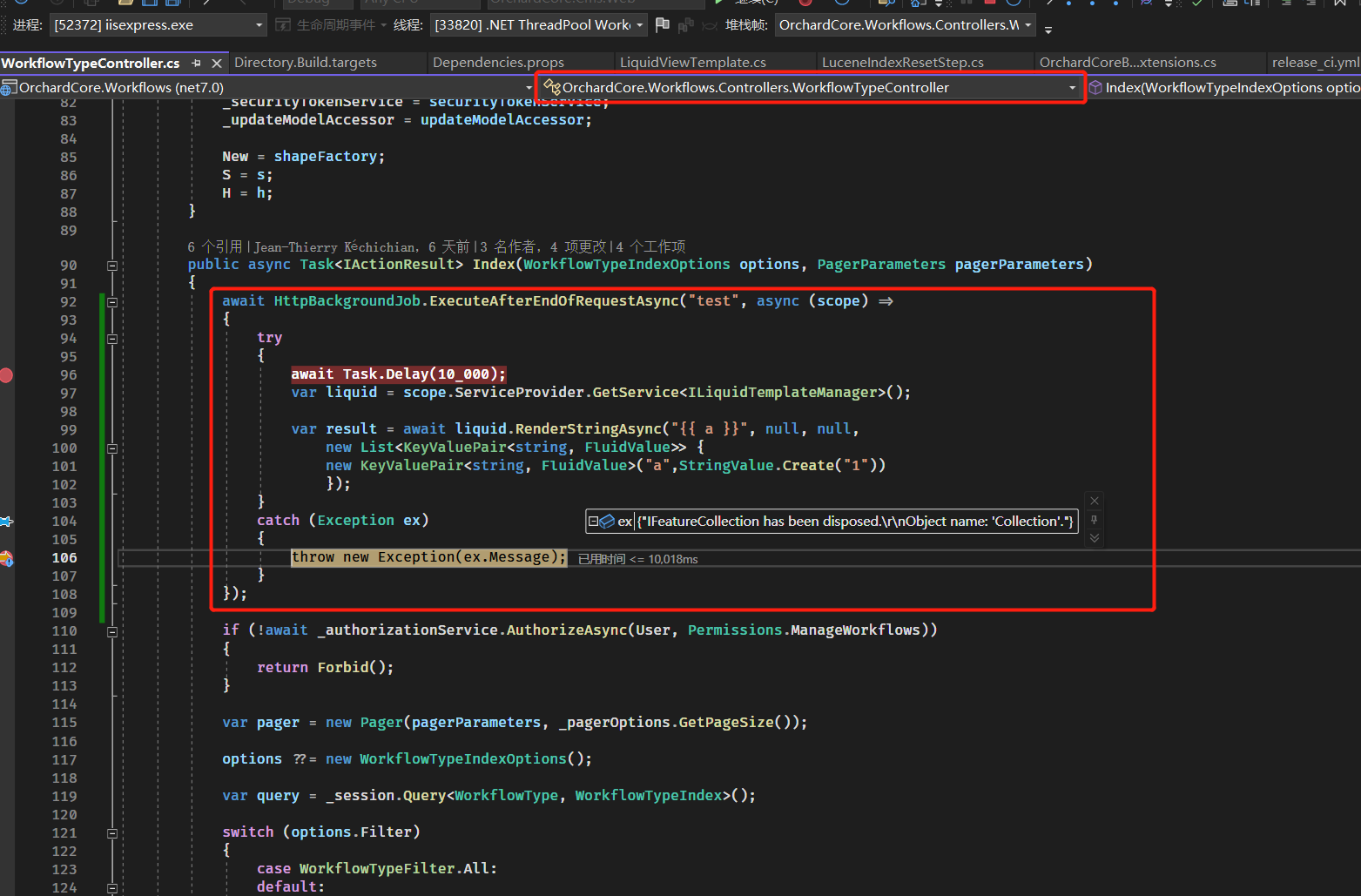
Task: Toggle the red breakpoint dot in the left margin
Action: (6, 375)
